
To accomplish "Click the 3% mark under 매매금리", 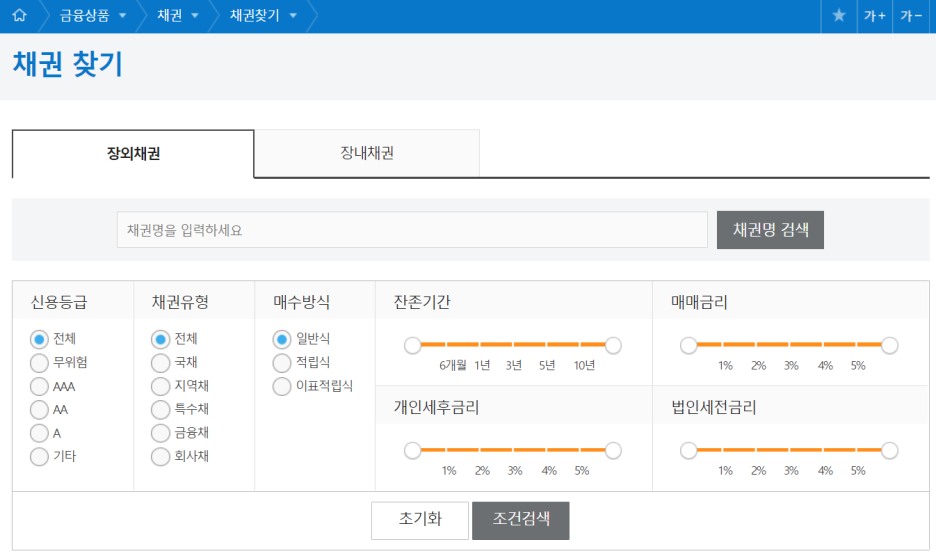I will tap(792, 365).
